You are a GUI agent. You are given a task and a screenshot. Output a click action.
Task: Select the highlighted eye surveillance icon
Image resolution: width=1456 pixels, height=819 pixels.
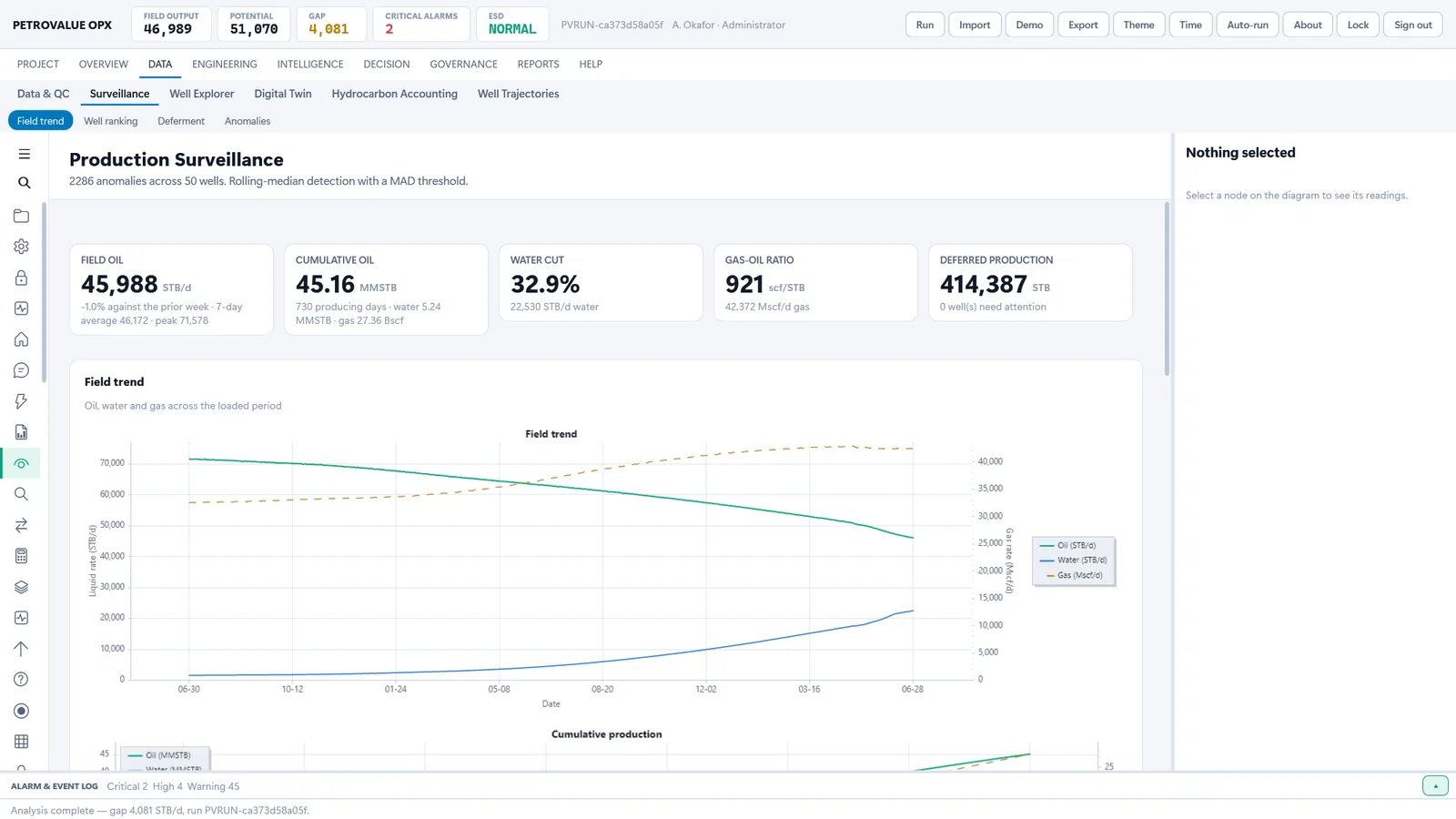click(x=21, y=463)
